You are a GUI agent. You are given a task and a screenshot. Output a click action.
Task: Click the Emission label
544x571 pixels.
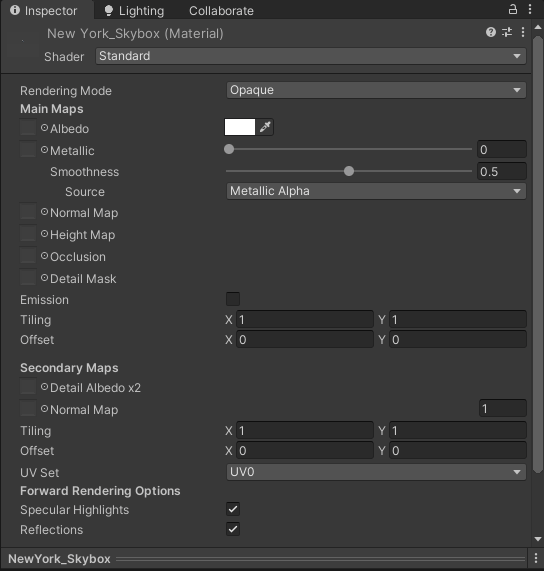click(44, 300)
